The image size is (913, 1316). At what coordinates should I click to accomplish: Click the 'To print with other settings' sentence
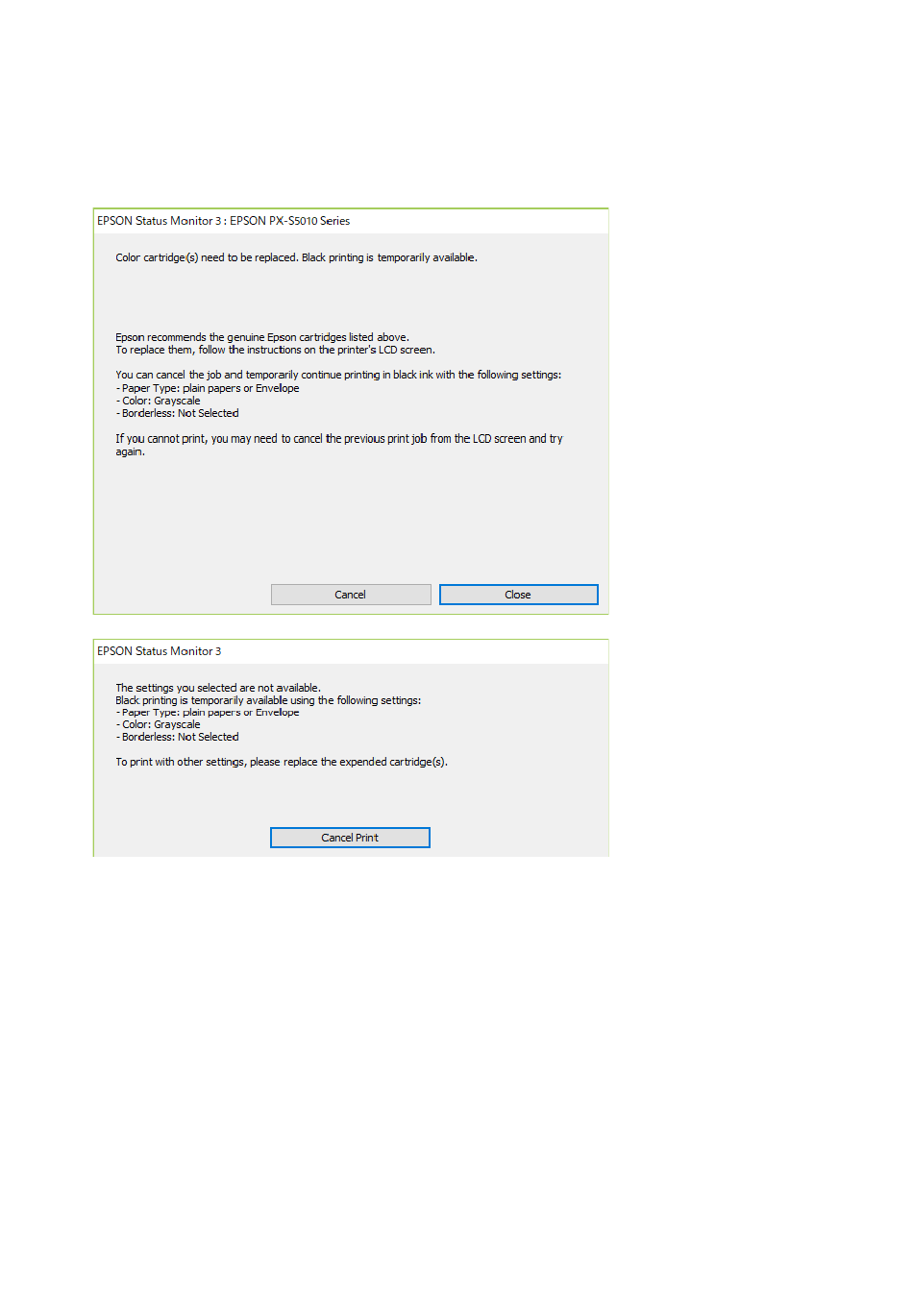(x=282, y=762)
